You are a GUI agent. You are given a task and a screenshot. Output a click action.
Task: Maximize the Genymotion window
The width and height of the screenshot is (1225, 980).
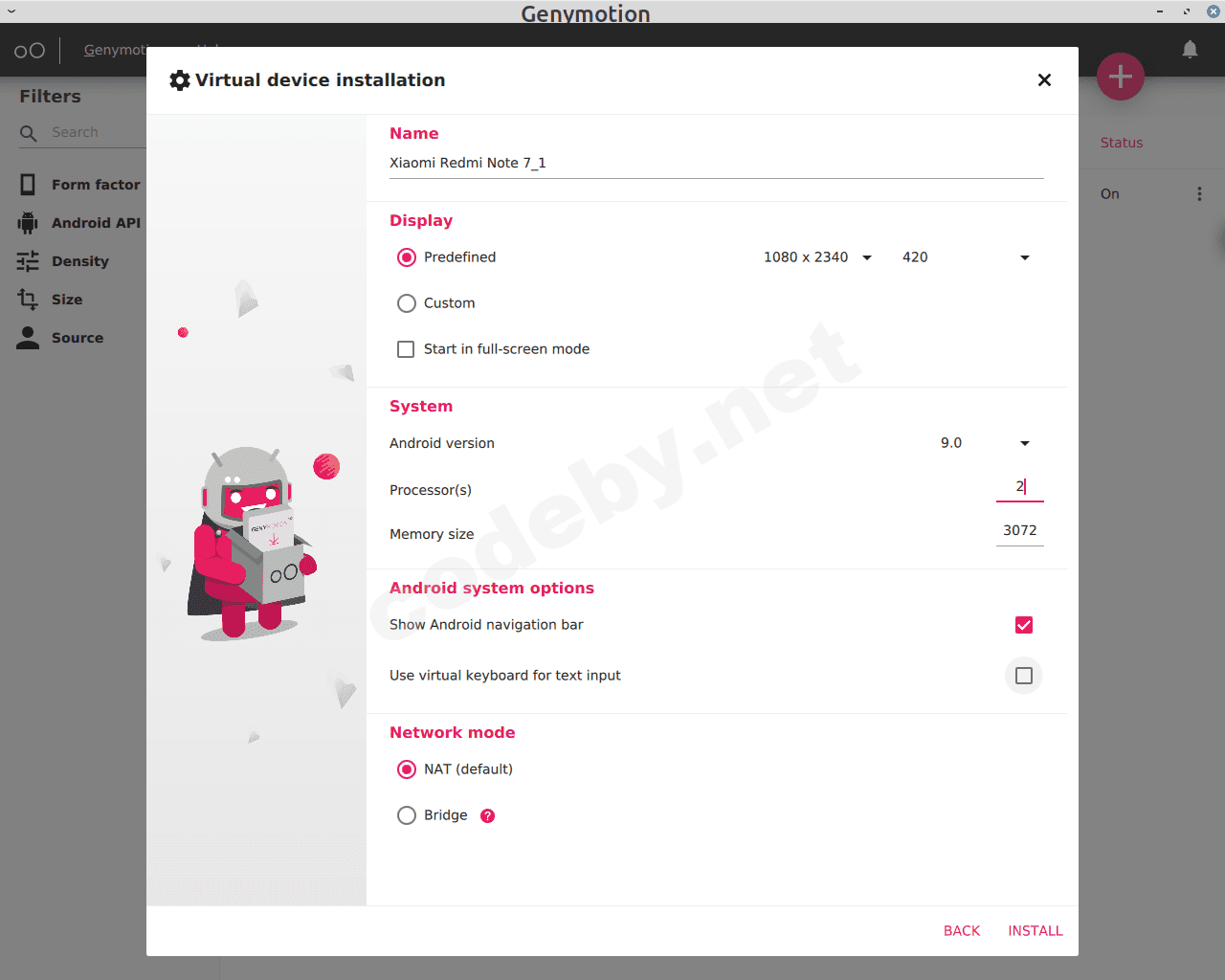coord(1187,11)
